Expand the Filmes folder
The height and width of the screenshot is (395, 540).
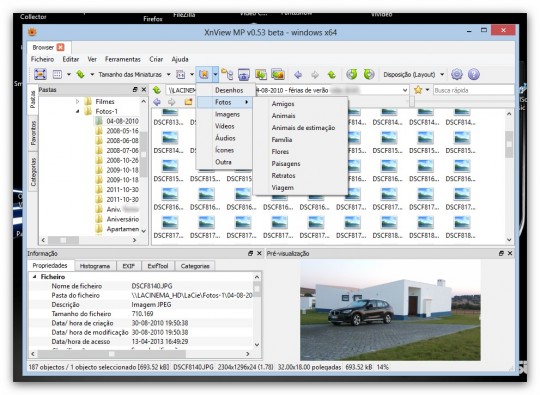pos(77,102)
